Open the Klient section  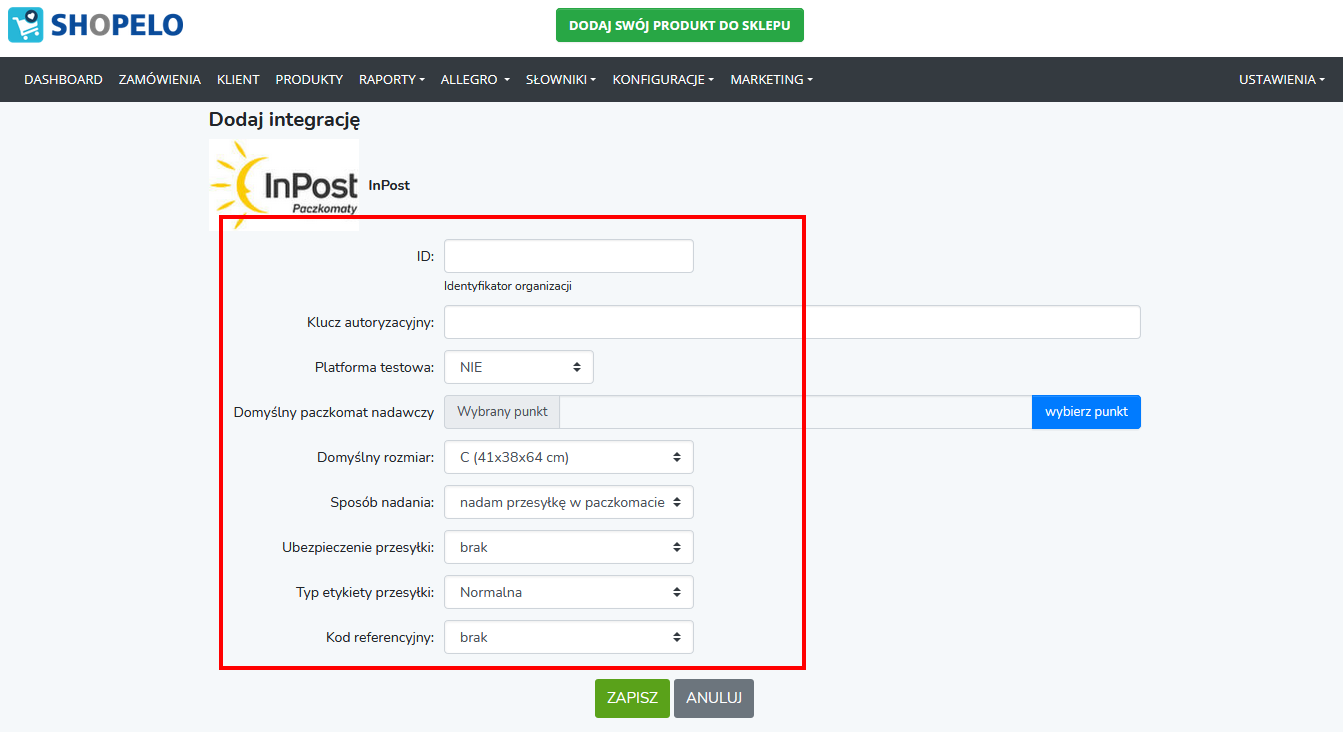pyautogui.click(x=238, y=79)
